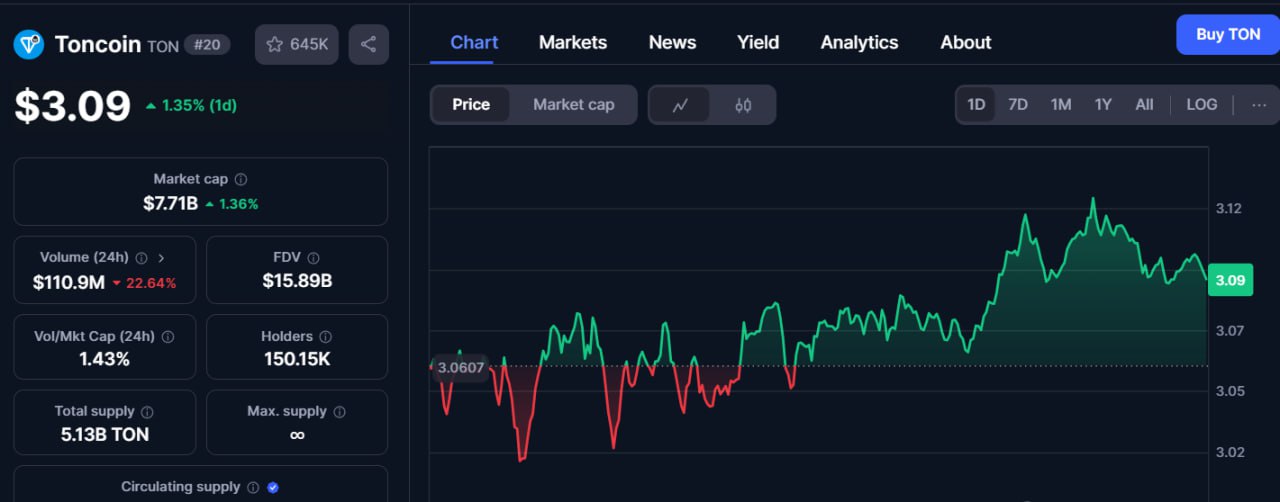Image resolution: width=1280 pixels, height=502 pixels.
Task: Click the #20 rank badge
Action: 208,45
